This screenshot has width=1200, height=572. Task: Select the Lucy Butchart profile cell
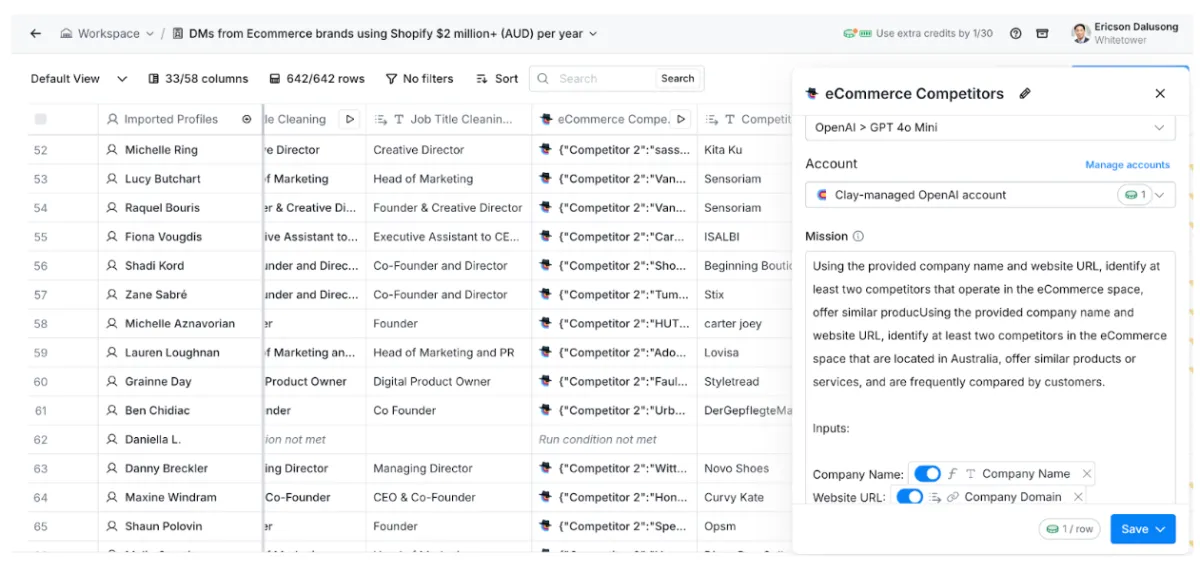coord(180,179)
